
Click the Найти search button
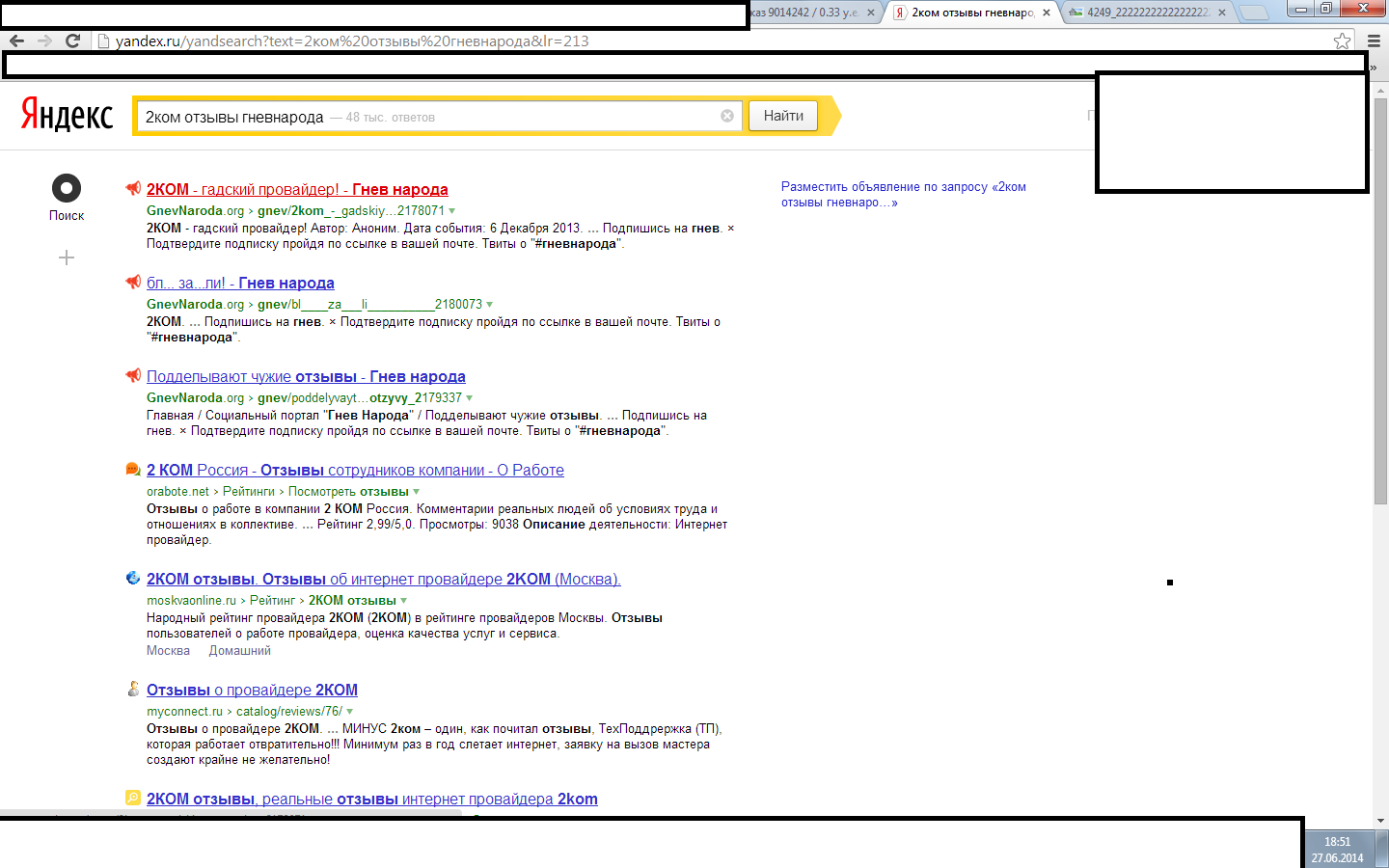(783, 116)
